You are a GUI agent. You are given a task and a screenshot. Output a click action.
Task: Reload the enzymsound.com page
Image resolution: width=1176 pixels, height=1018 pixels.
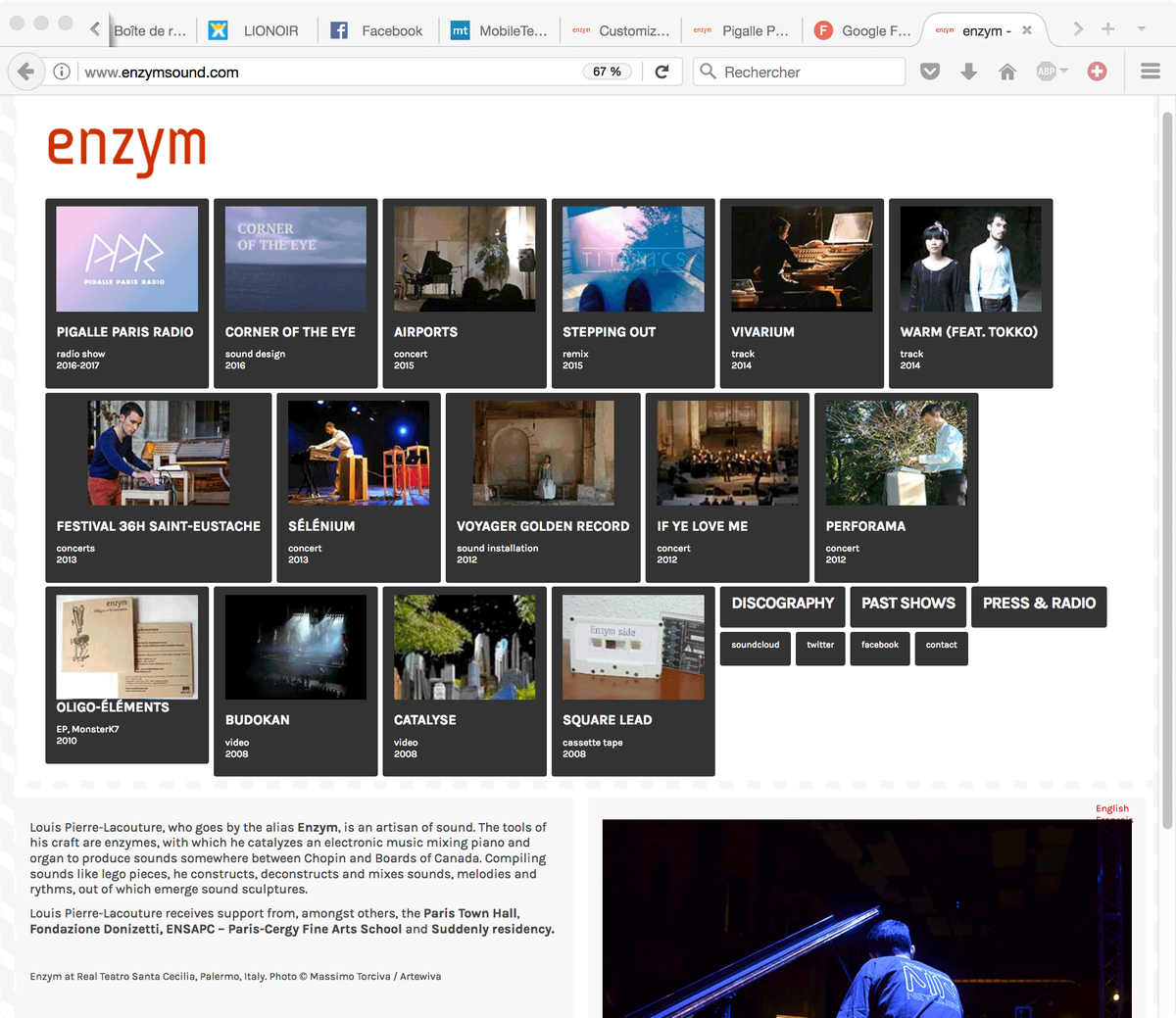pyautogui.click(x=661, y=72)
